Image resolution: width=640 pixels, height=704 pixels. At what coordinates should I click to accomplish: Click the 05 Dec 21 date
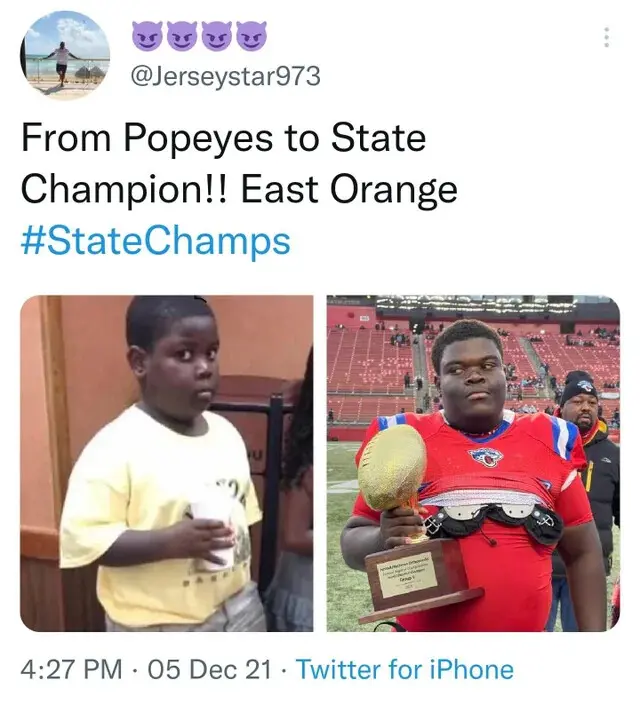click(x=209, y=670)
